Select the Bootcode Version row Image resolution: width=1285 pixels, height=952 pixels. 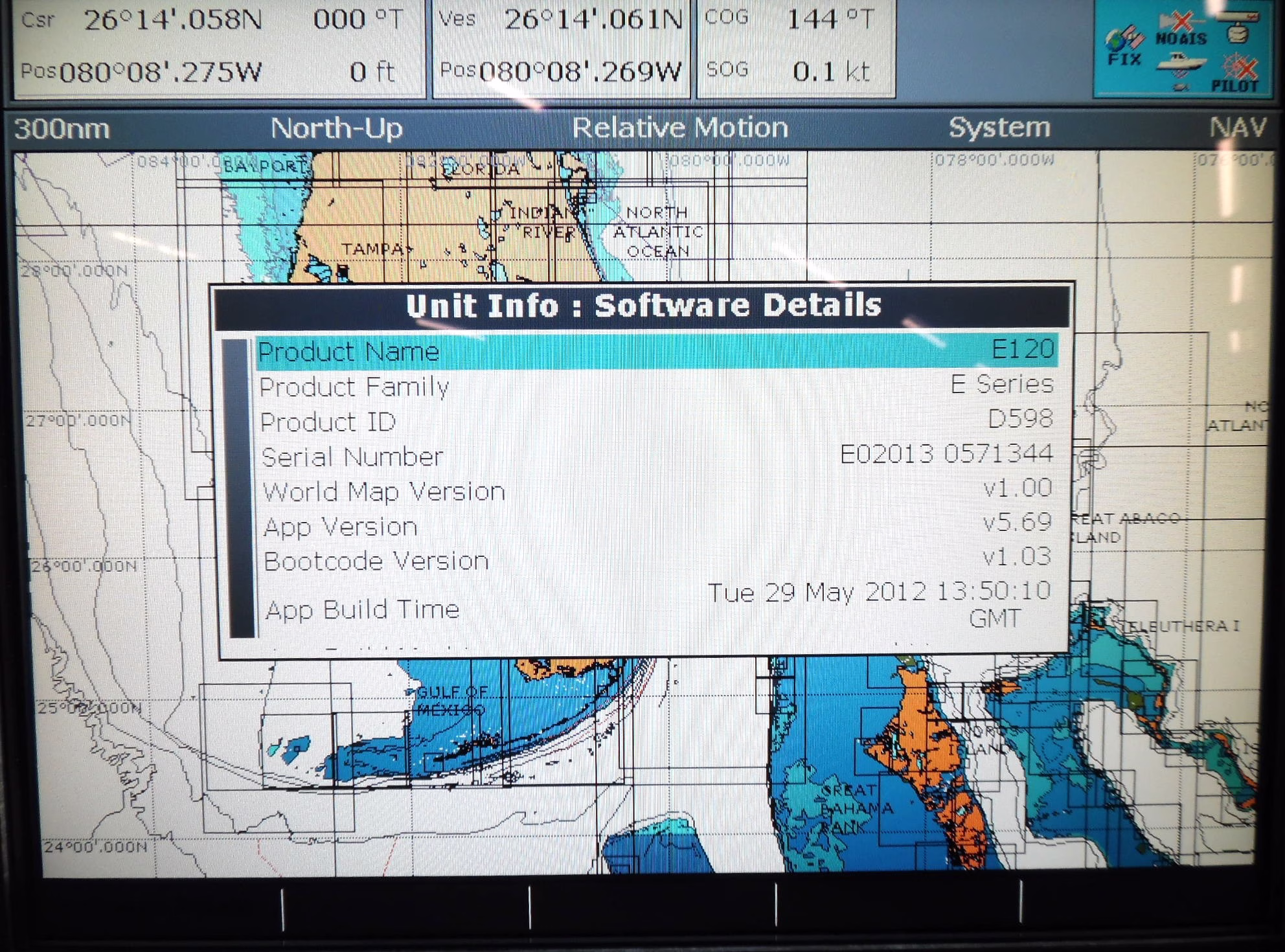tap(655, 560)
